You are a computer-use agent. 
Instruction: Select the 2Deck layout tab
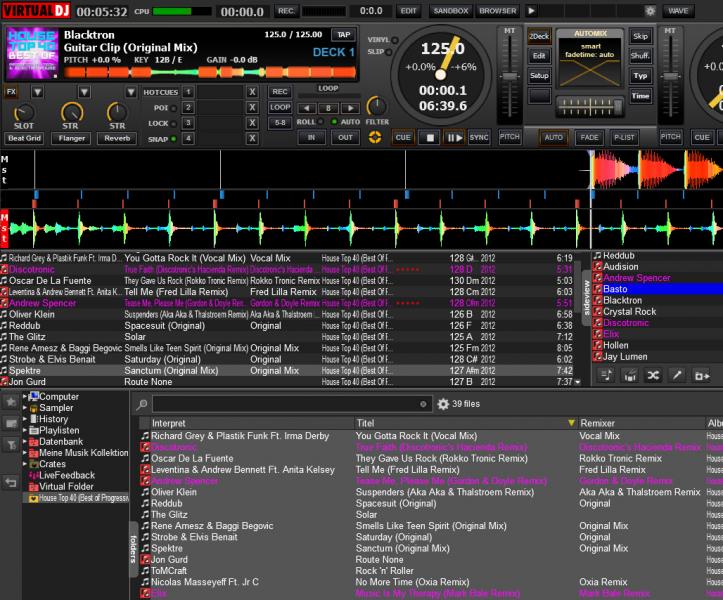(539, 36)
